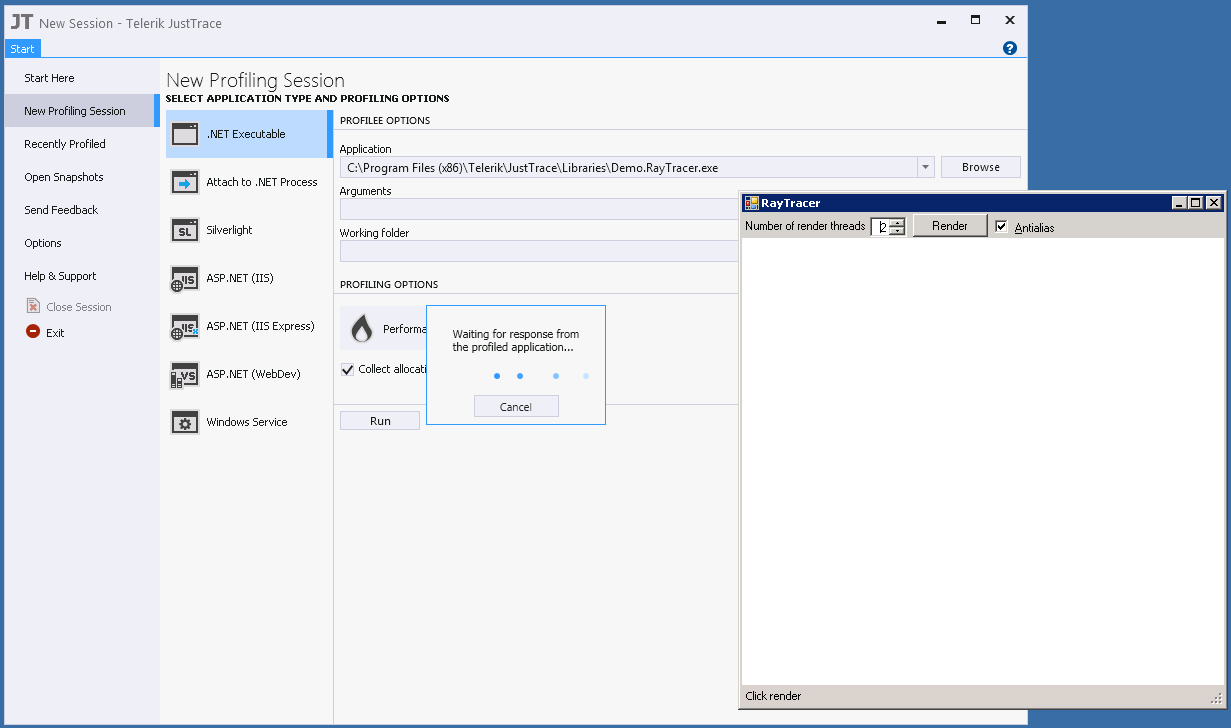
Task: Select the Windows Service gear icon
Action: click(x=185, y=422)
